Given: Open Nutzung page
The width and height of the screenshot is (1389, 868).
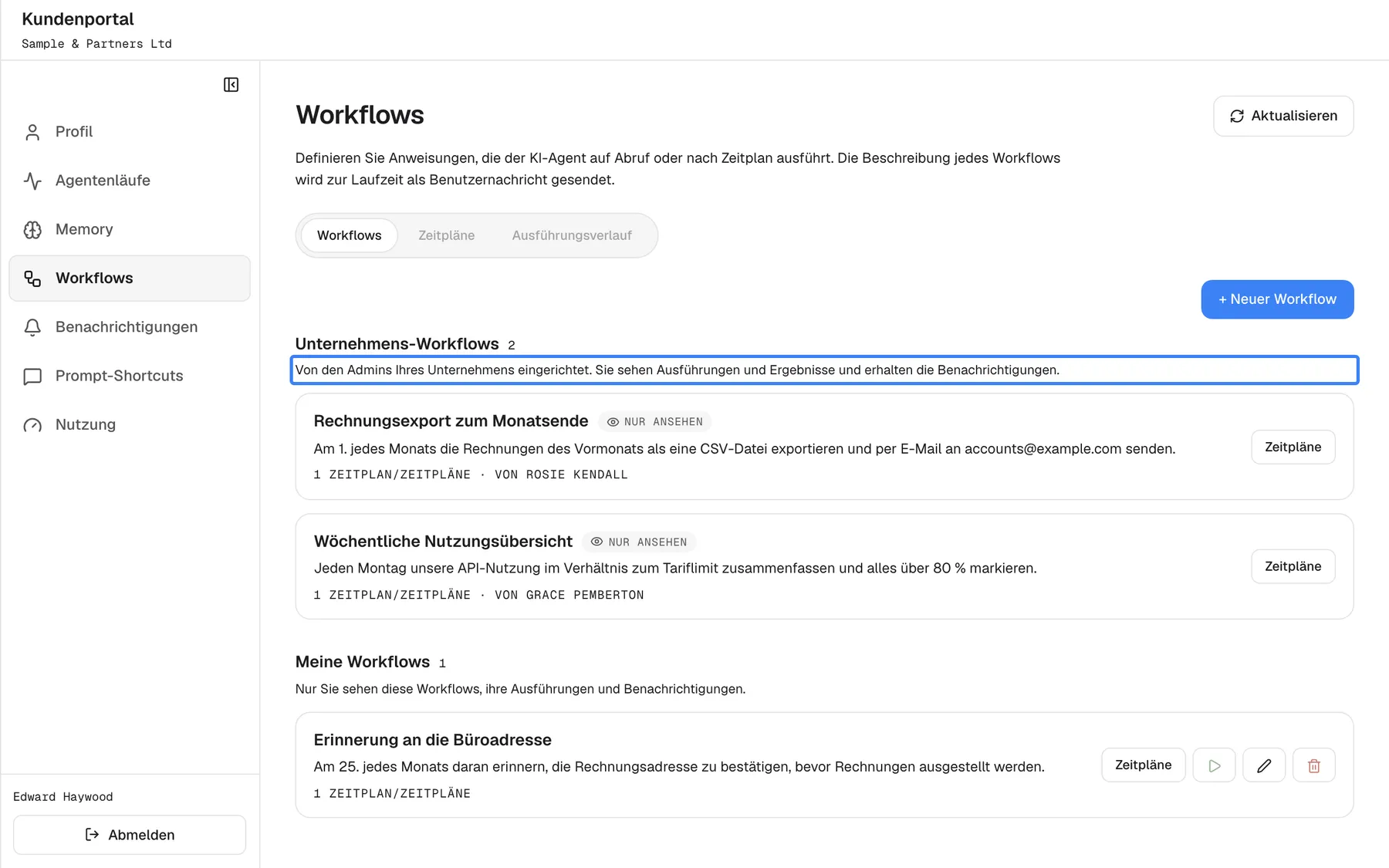Looking at the screenshot, I should click(x=130, y=424).
